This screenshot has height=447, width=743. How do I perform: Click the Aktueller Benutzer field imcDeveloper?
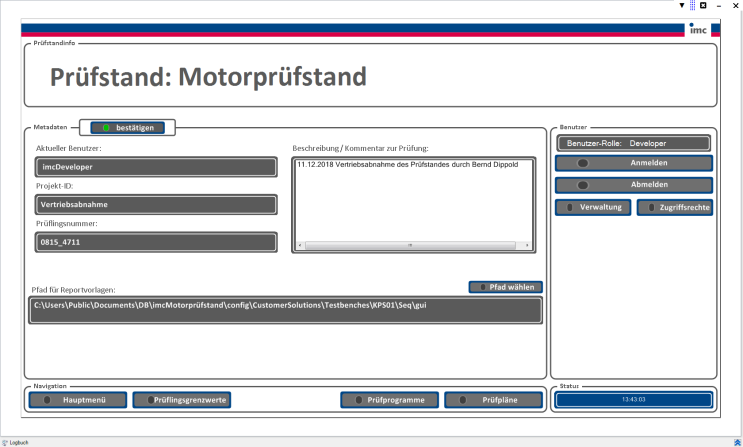coord(156,167)
